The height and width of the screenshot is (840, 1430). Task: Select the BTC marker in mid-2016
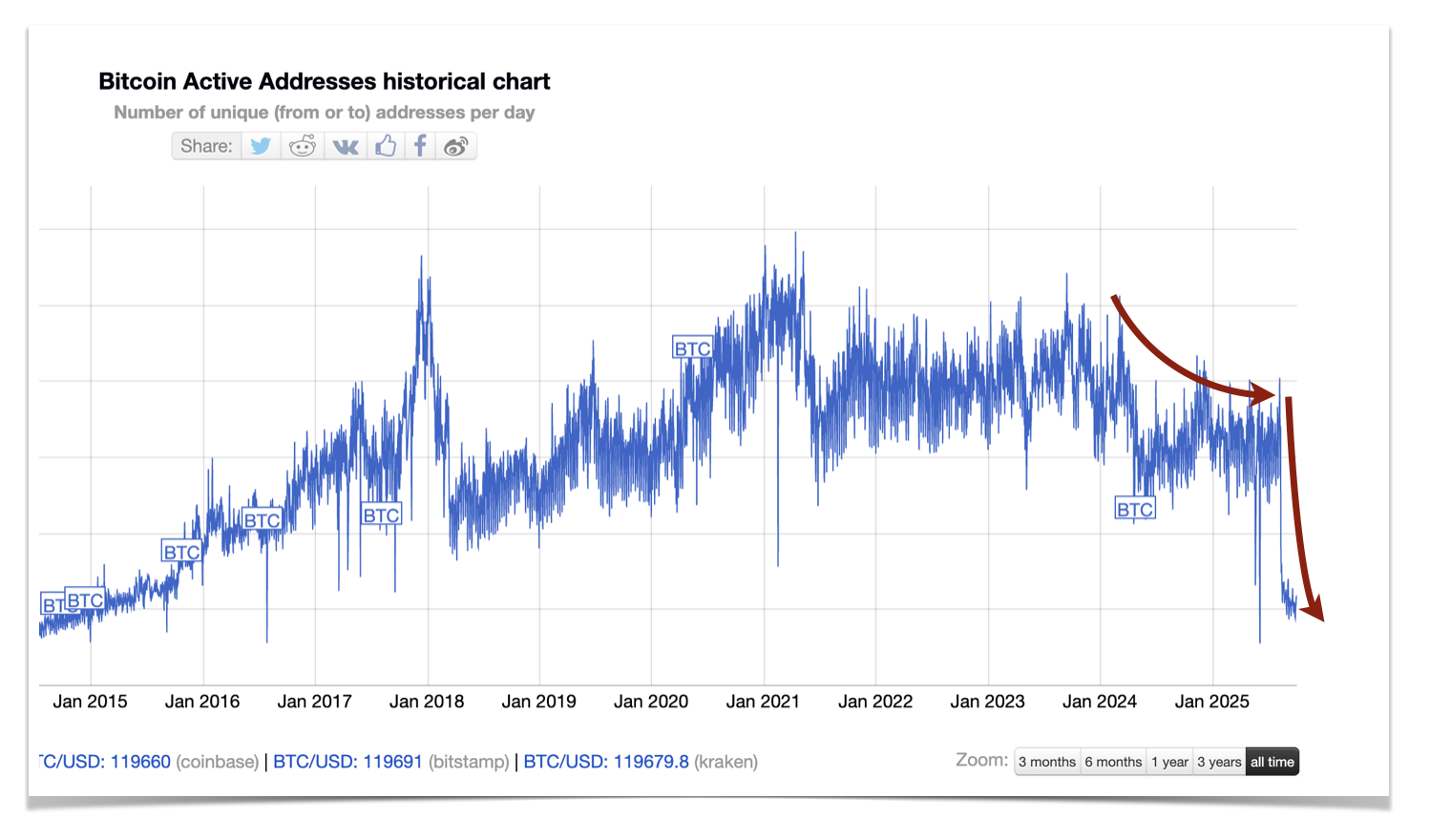coord(262,520)
